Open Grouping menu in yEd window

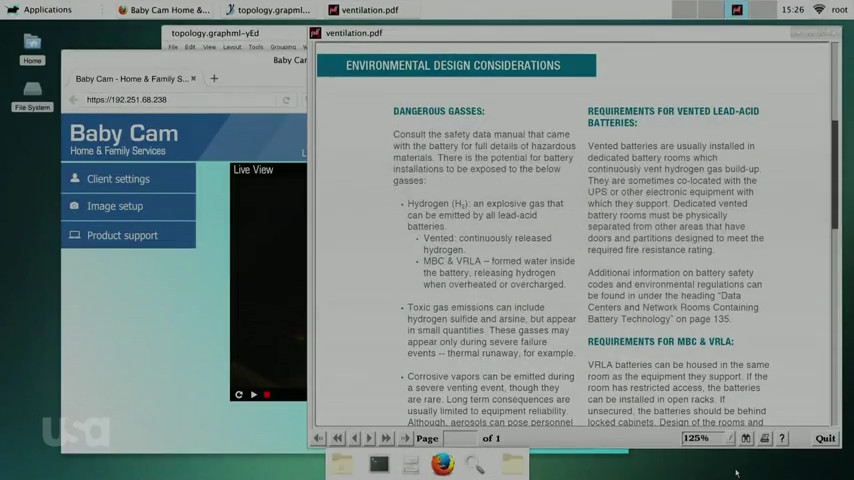283,47
